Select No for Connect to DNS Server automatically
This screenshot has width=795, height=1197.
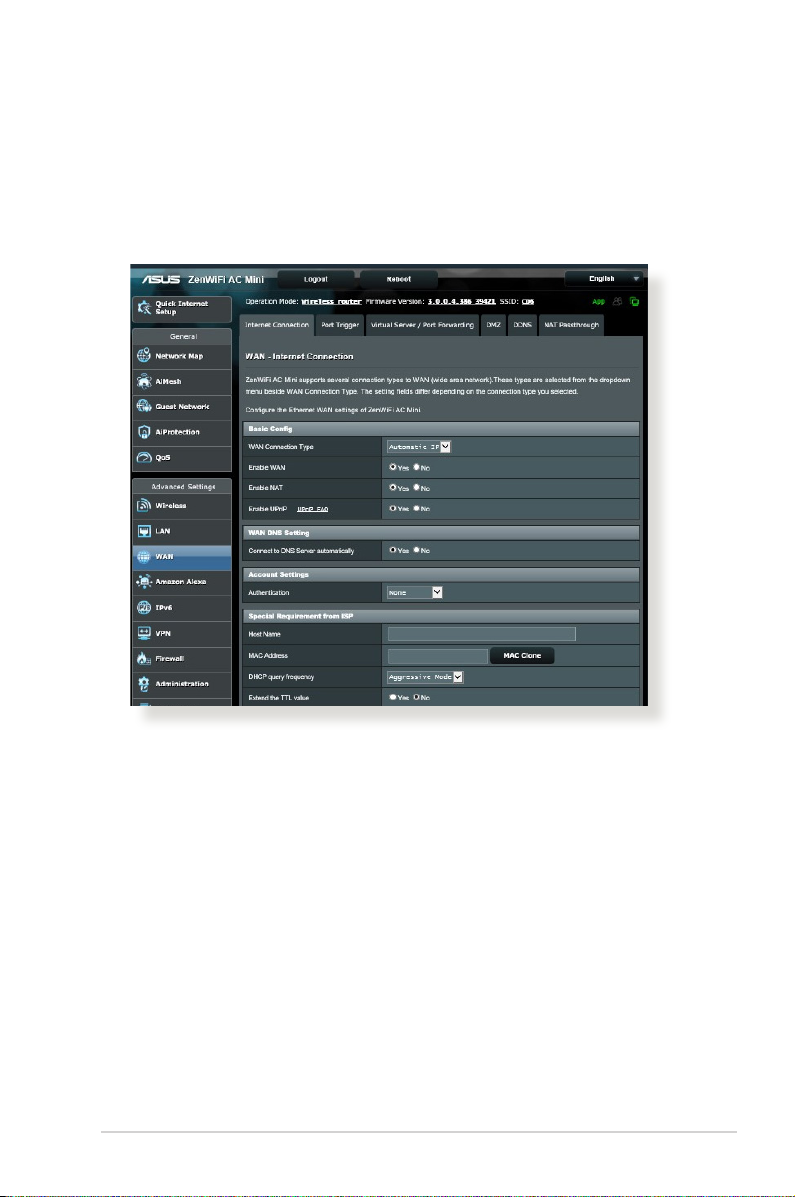[x=417, y=550]
